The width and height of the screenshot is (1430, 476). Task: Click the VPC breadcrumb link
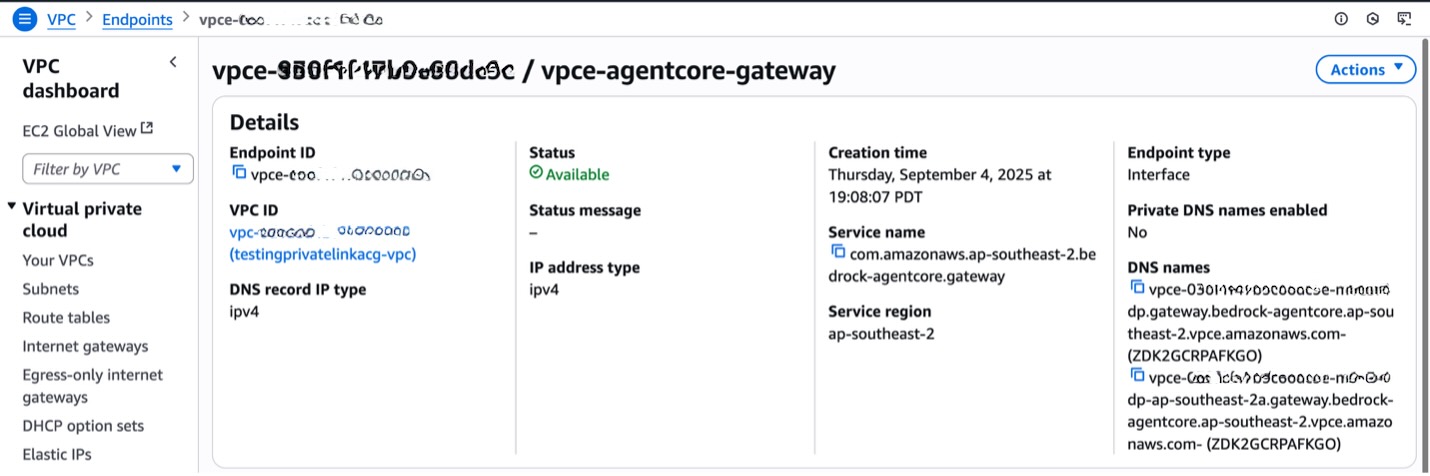pyautogui.click(x=61, y=19)
